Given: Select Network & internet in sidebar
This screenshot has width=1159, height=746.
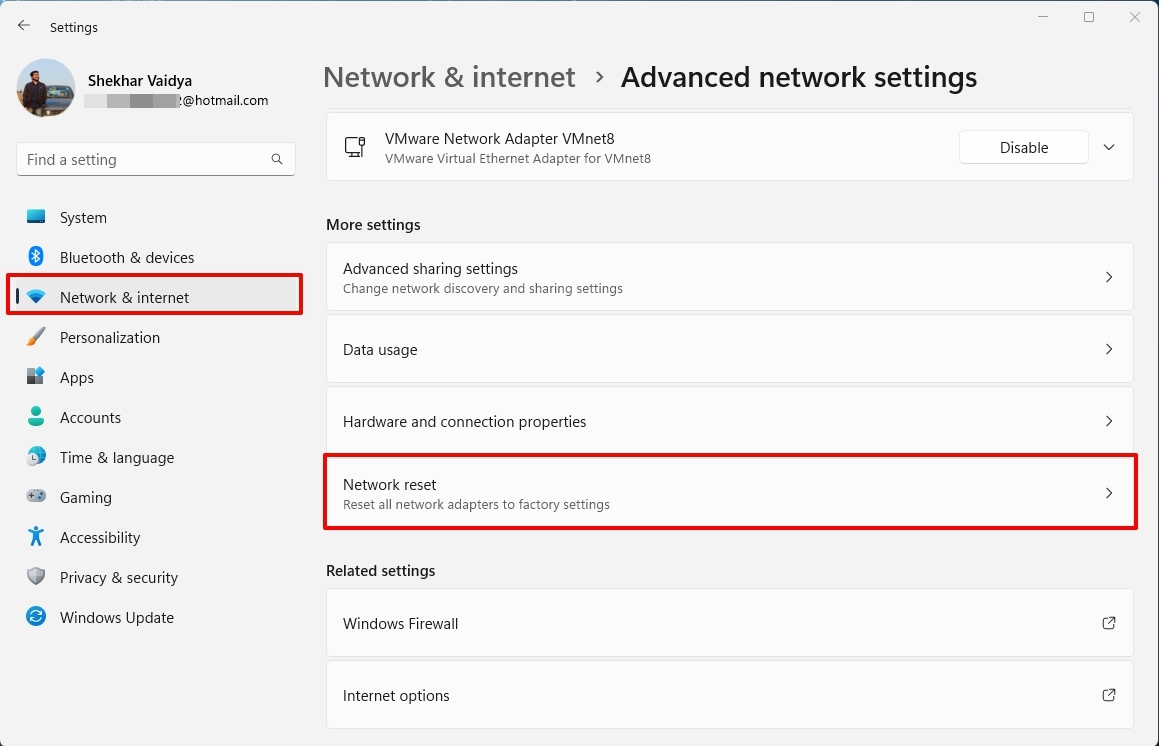Looking at the screenshot, I should pos(155,297).
